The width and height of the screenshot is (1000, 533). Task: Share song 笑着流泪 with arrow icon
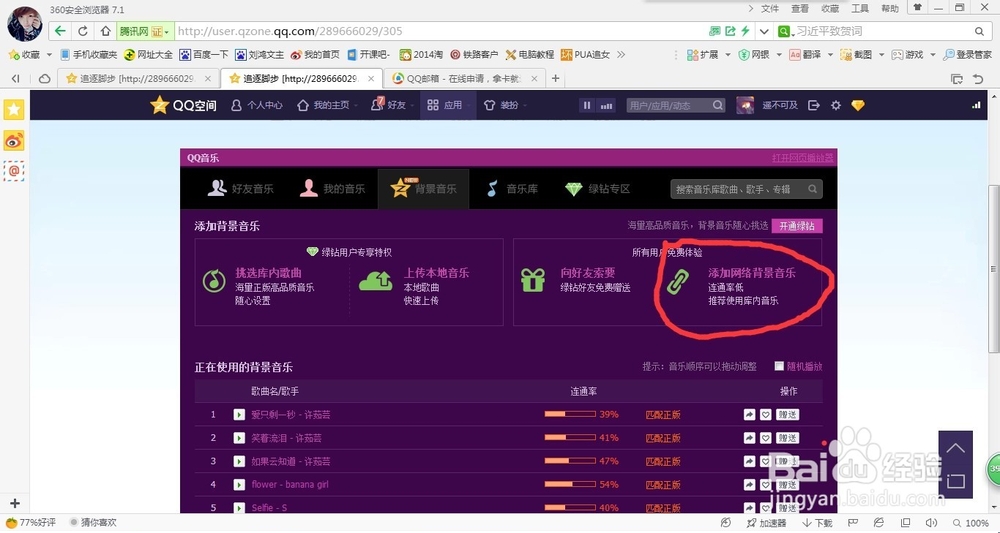(749, 438)
